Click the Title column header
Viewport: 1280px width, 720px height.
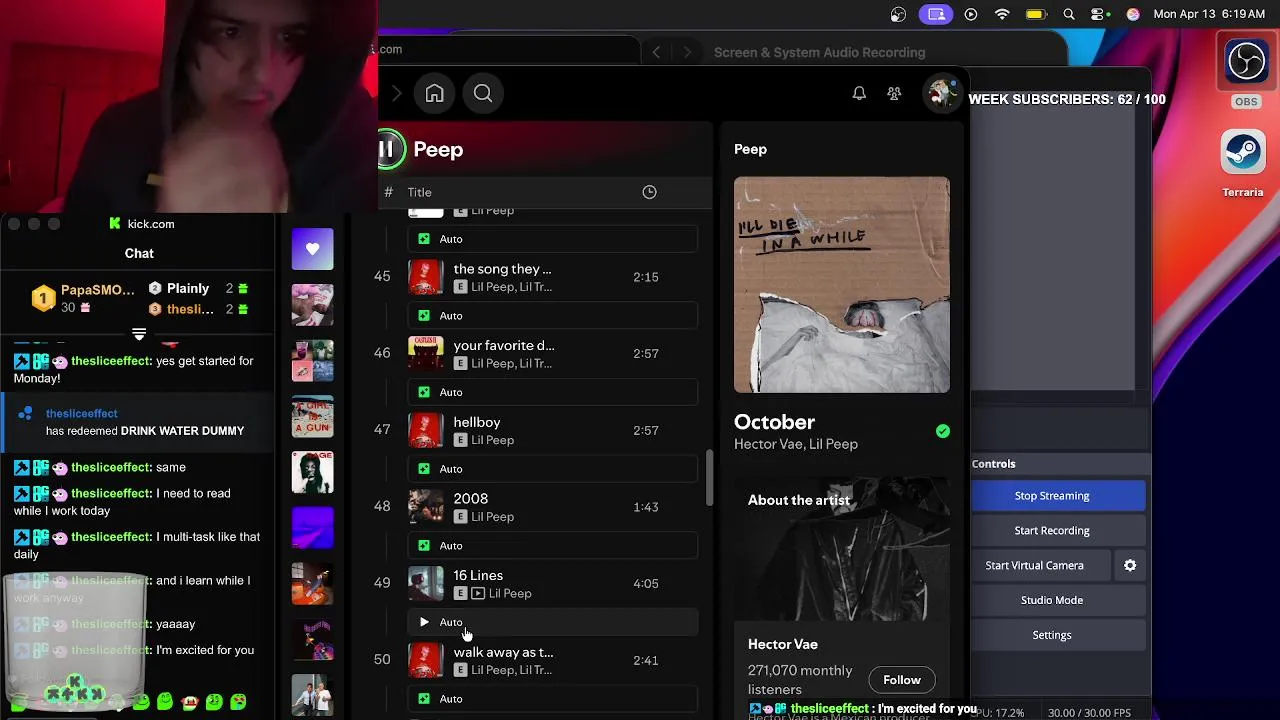tap(419, 192)
